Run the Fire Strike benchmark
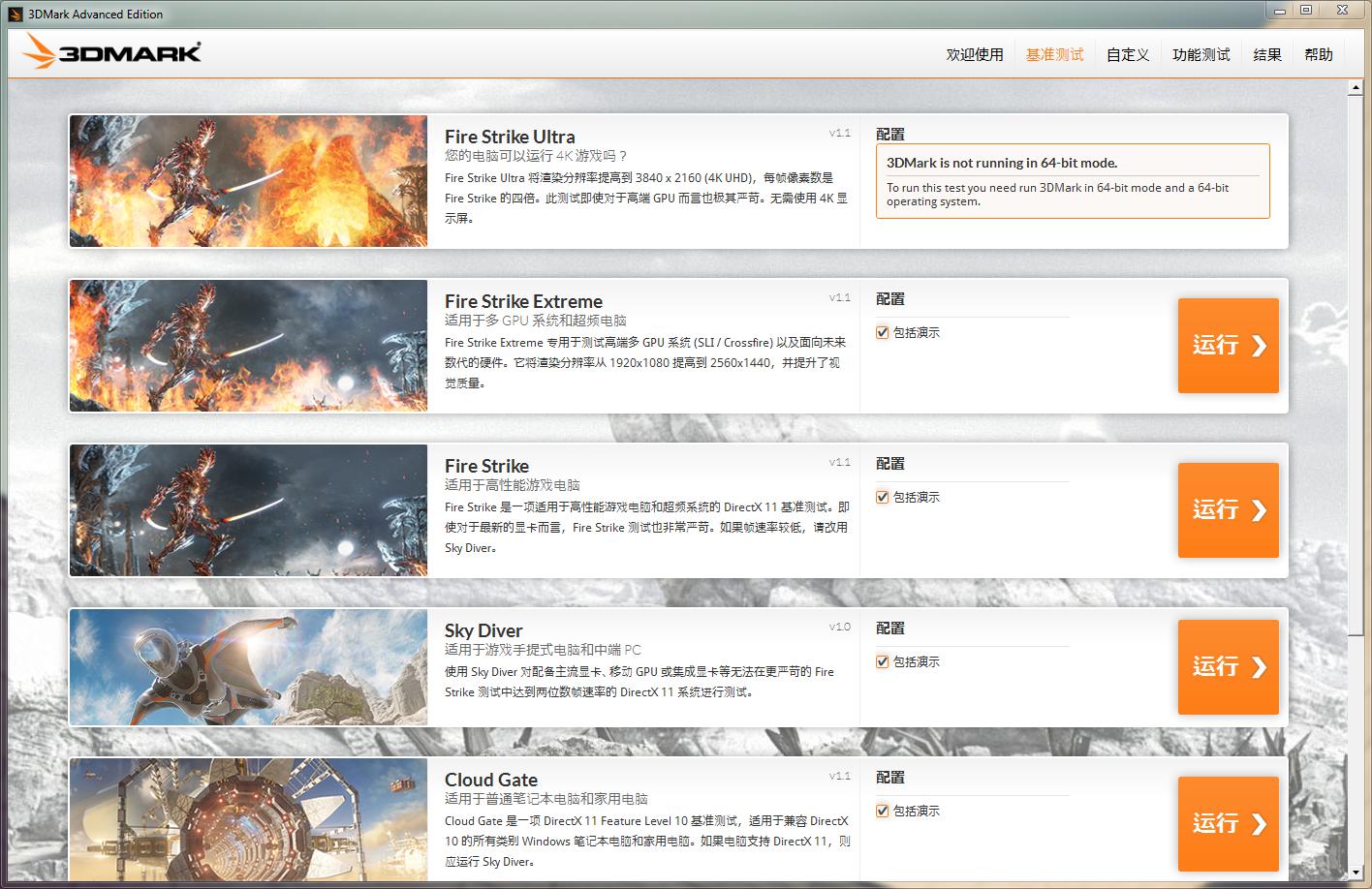Screen dimensions: 1372x889 click(1228, 510)
